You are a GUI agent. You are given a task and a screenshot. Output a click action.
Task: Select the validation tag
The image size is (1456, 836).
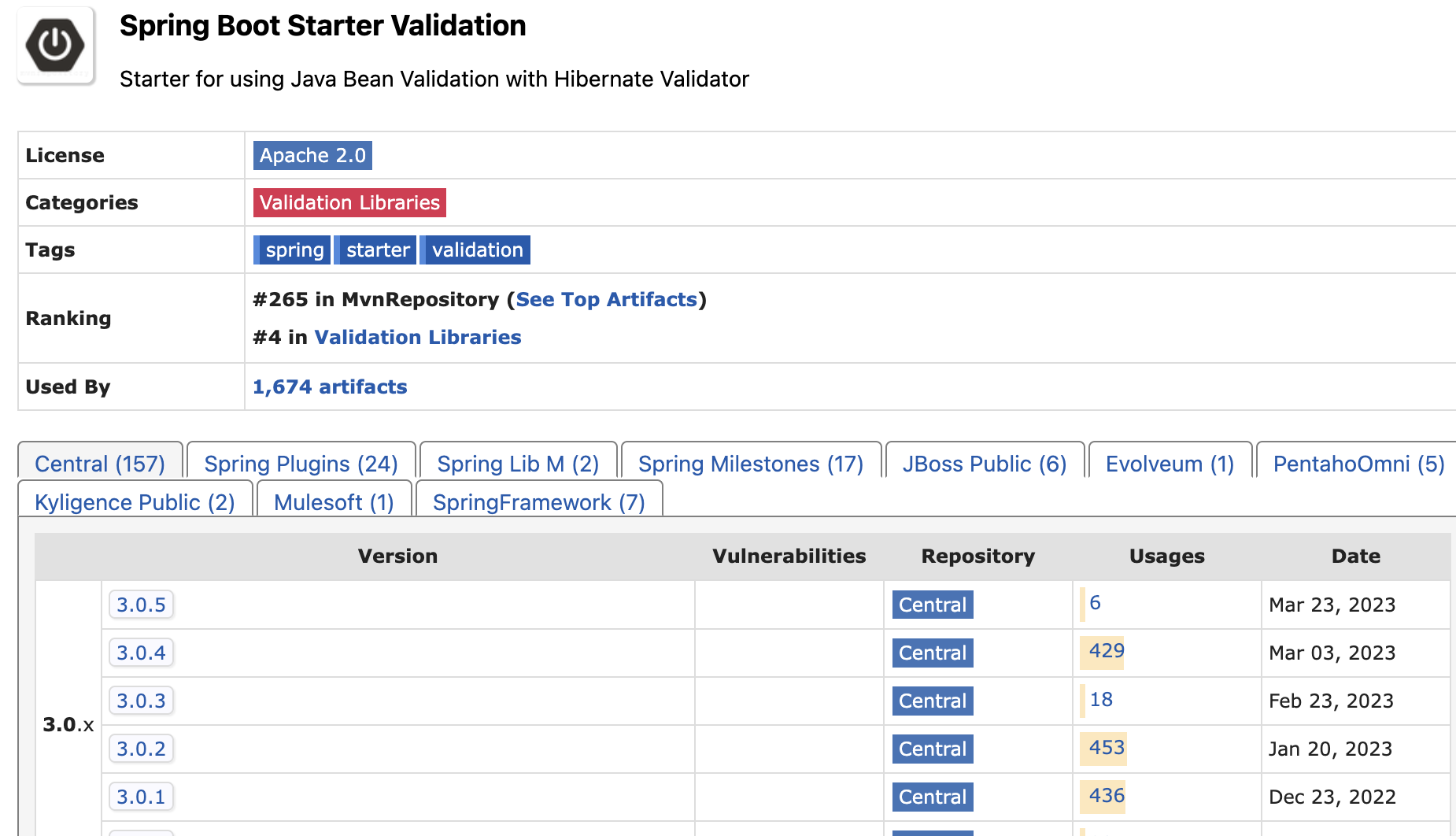[475, 250]
